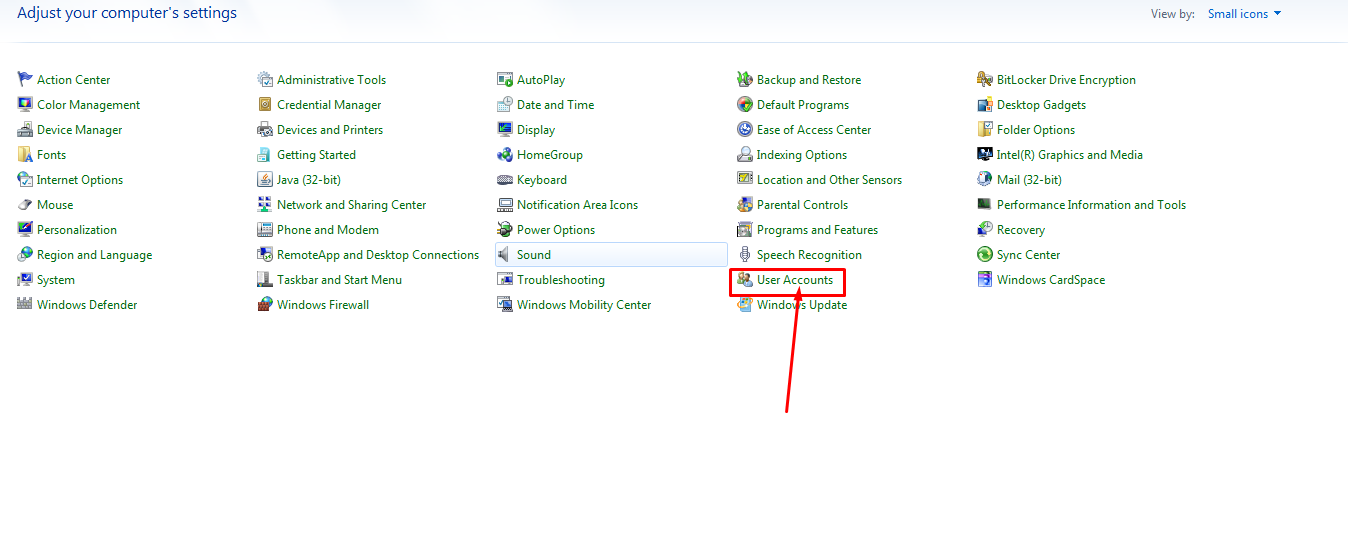Click the Mouse icon
The width and height of the screenshot is (1348, 547).
coord(25,205)
